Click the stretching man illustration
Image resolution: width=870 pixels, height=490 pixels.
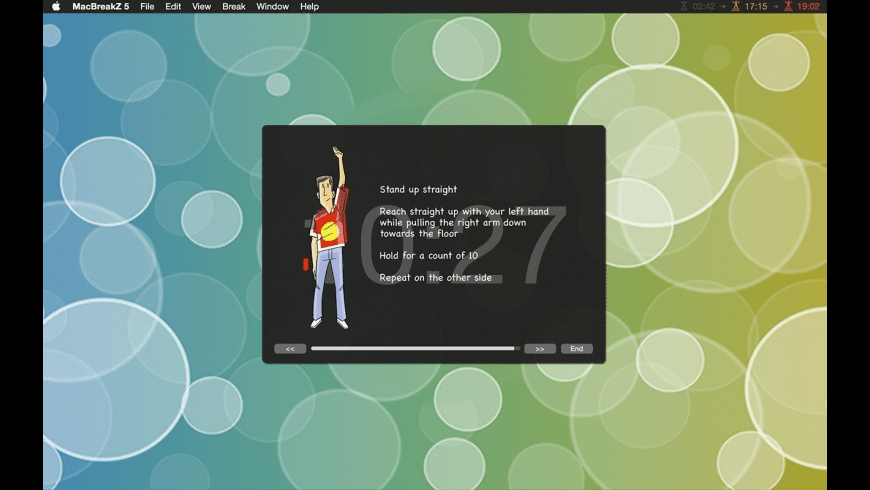point(330,238)
